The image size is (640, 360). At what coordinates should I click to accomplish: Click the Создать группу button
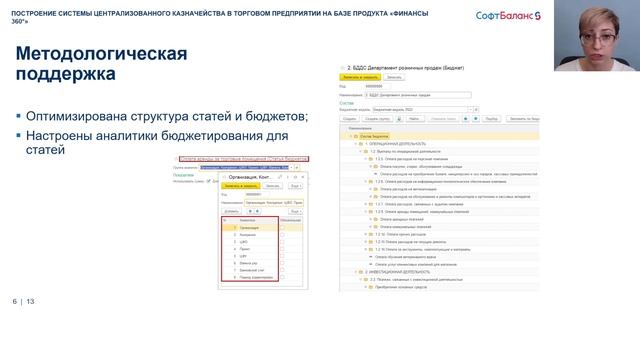[x=378, y=119]
